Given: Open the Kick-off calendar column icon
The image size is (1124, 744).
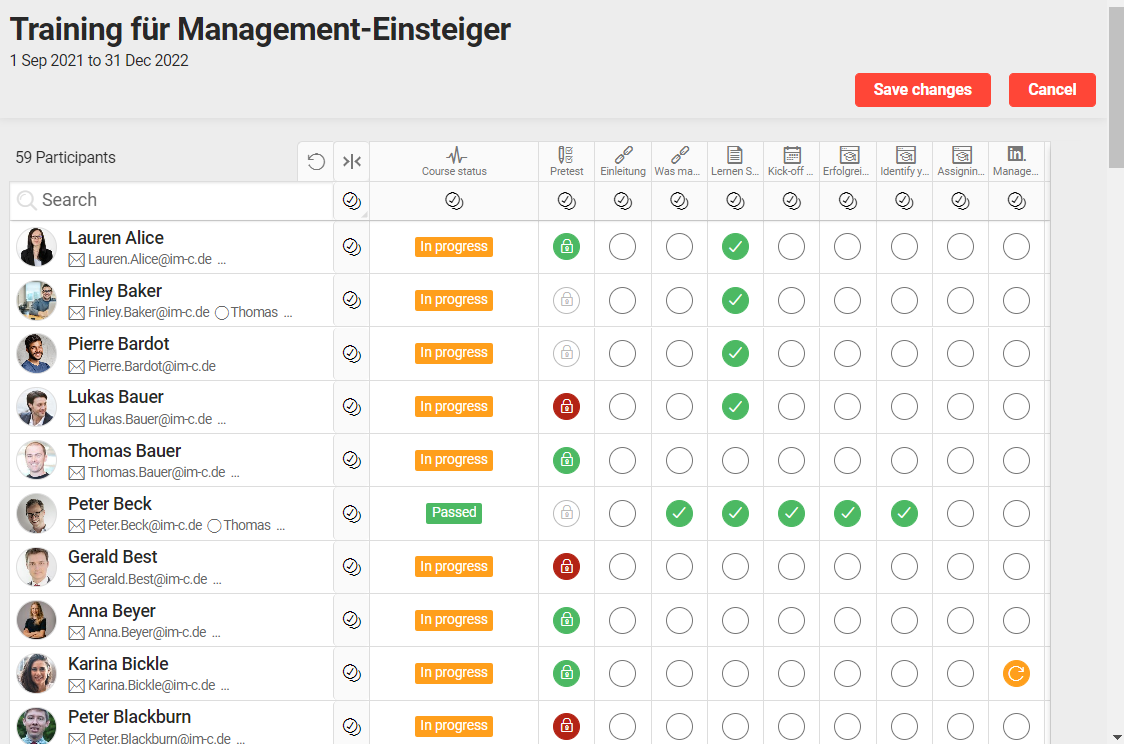Looking at the screenshot, I should tap(791, 157).
